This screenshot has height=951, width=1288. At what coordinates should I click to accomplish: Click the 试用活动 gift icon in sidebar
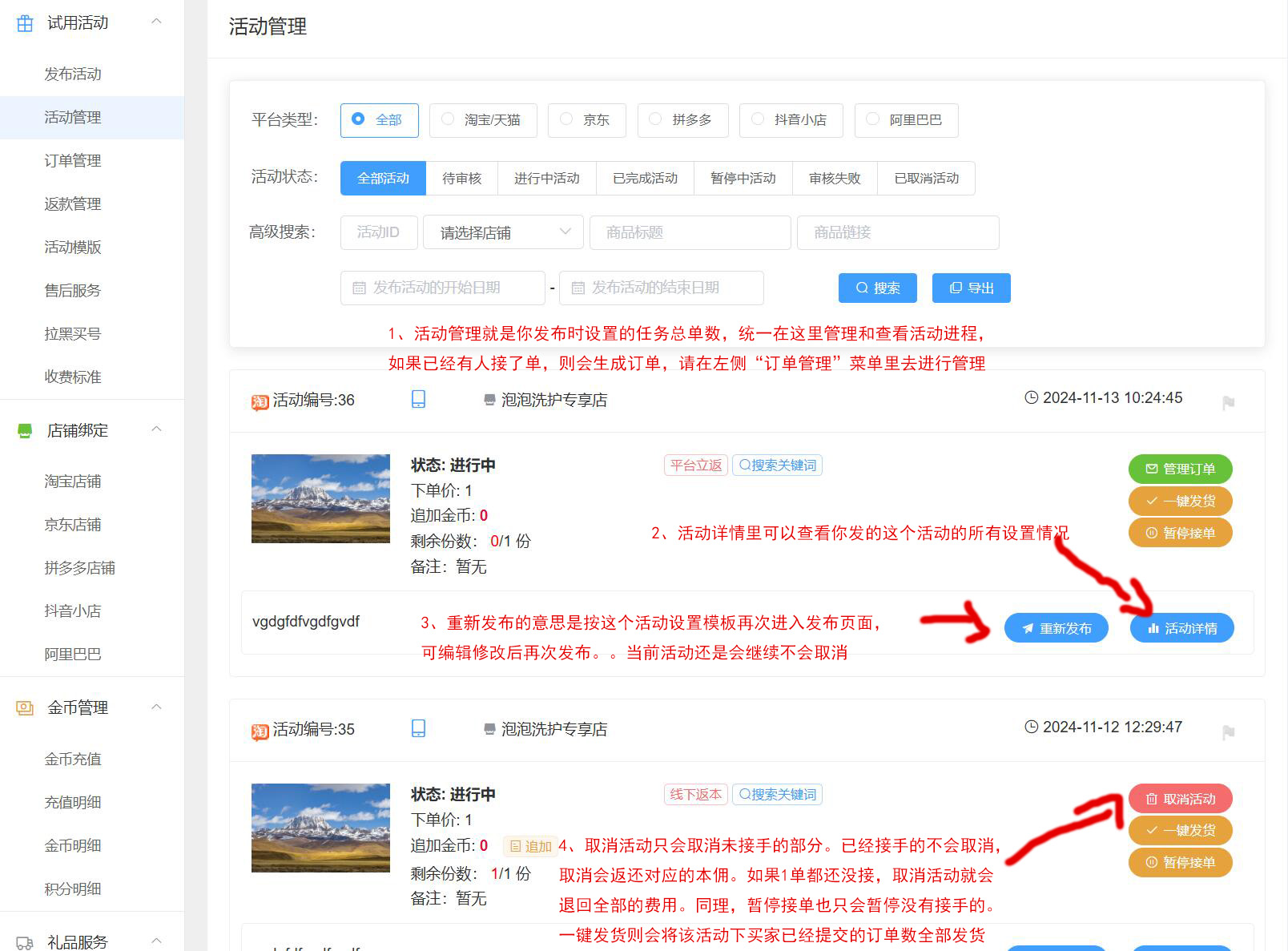click(25, 23)
